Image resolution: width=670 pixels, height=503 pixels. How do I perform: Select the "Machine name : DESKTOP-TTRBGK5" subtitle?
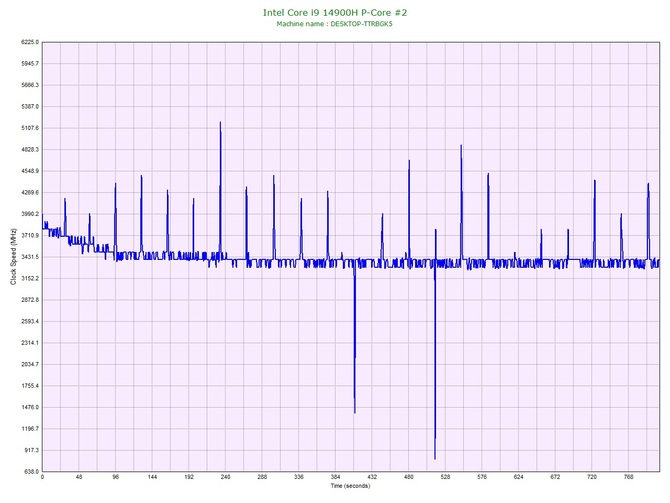coord(334,24)
